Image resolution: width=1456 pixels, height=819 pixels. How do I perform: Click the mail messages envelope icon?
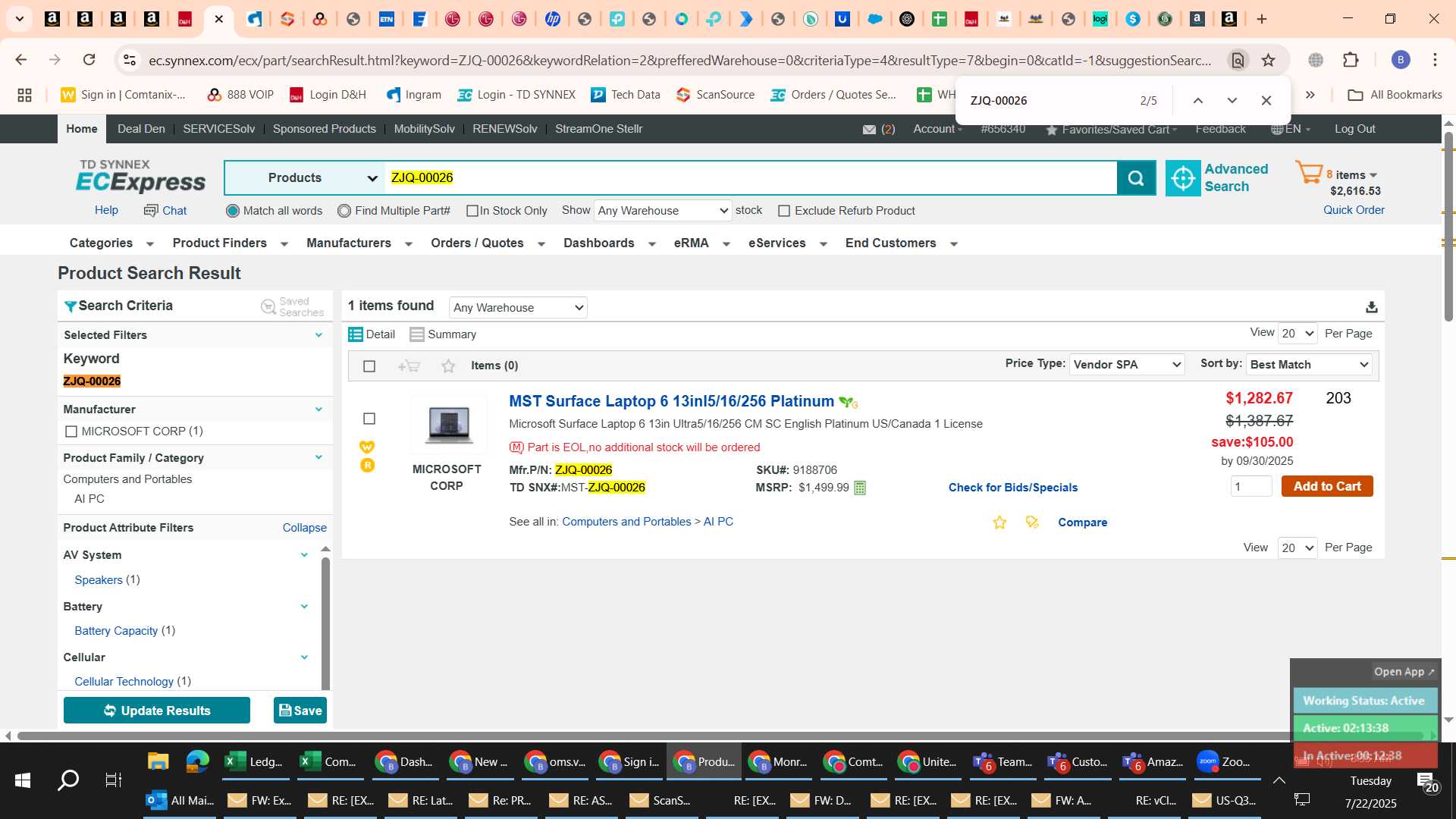[x=869, y=130]
